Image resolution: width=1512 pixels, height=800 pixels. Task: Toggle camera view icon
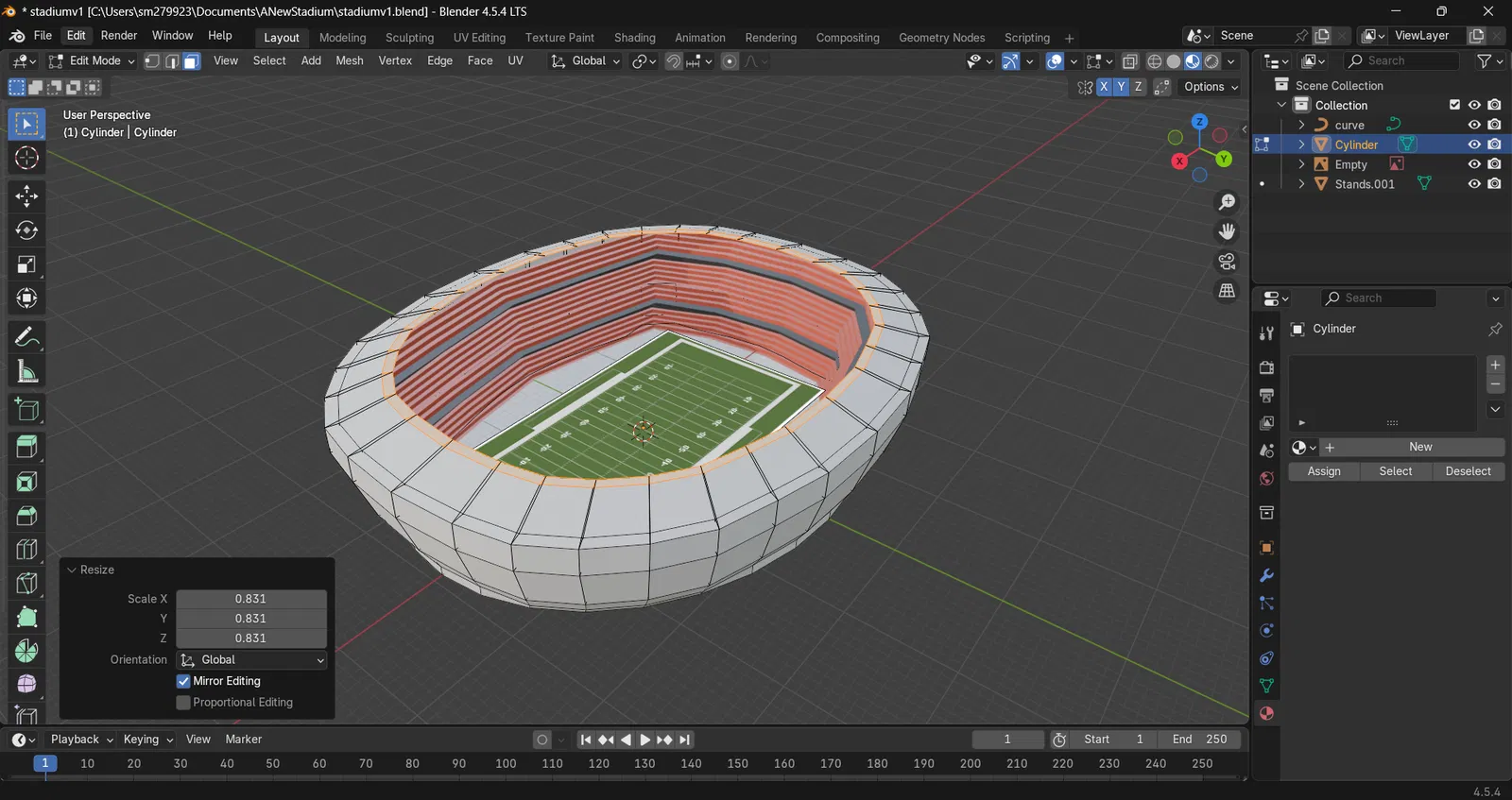pos(1227,262)
